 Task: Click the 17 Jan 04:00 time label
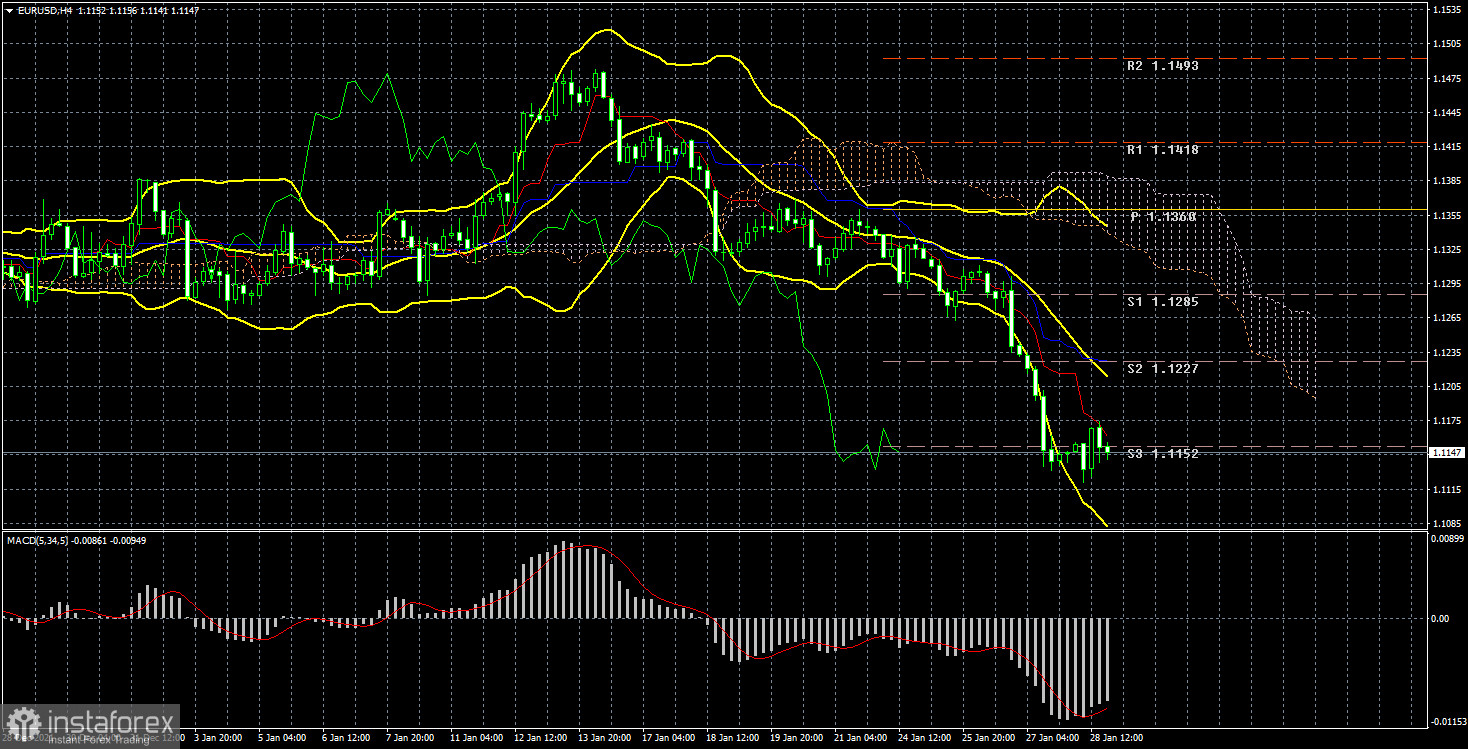[x=669, y=738]
